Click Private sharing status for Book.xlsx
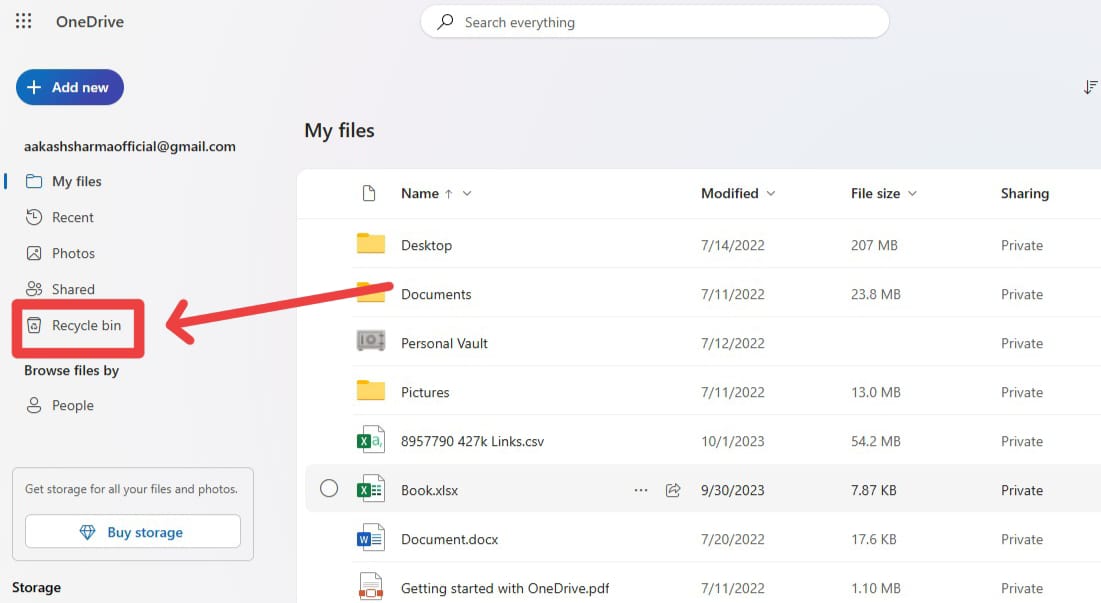Image resolution: width=1101 pixels, height=603 pixels. click(1022, 490)
